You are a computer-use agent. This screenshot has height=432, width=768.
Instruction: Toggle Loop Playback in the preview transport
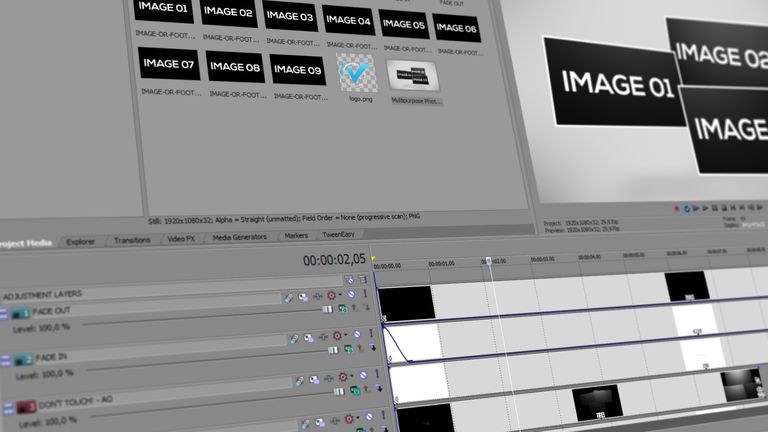click(686, 209)
